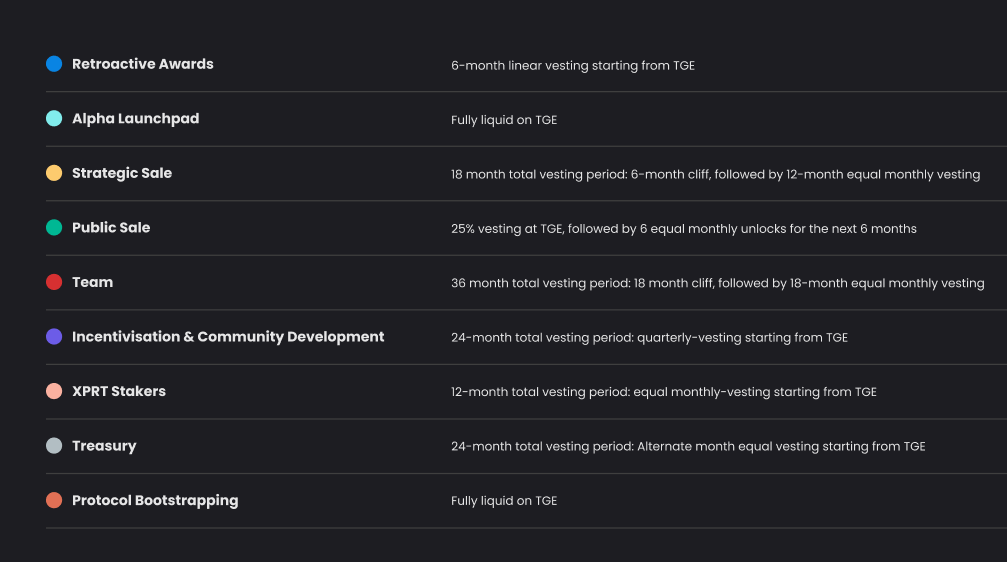This screenshot has width=1007, height=562.
Task: Select the Treasury label
Action: point(104,446)
